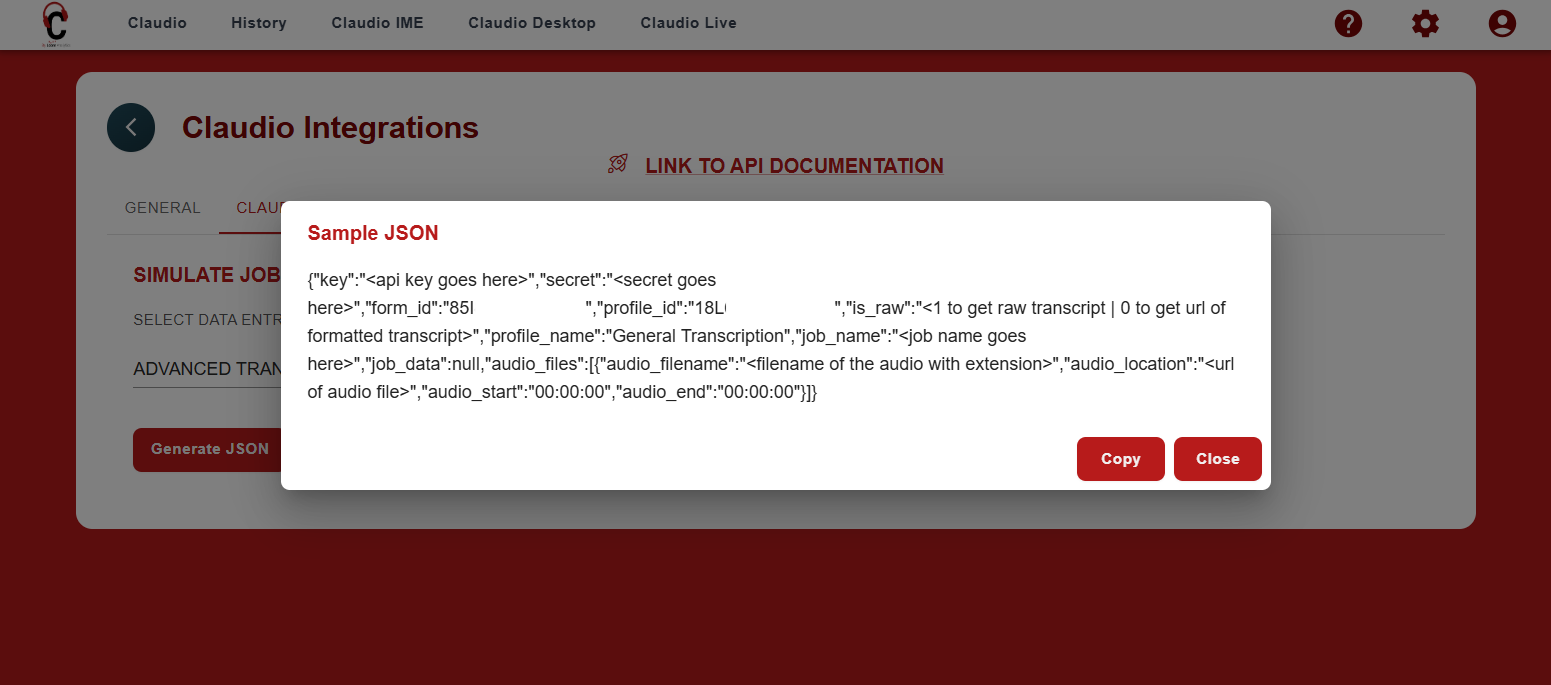Open the settings gear icon
The width and height of the screenshot is (1551, 685).
(x=1425, y=23)
